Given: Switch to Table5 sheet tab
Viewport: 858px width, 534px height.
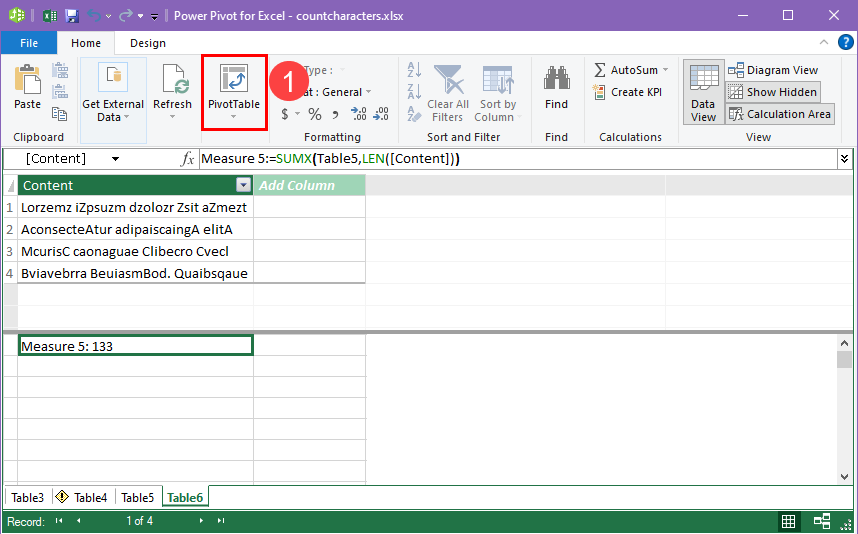Looking at the screenshot, I should [137, 497].
